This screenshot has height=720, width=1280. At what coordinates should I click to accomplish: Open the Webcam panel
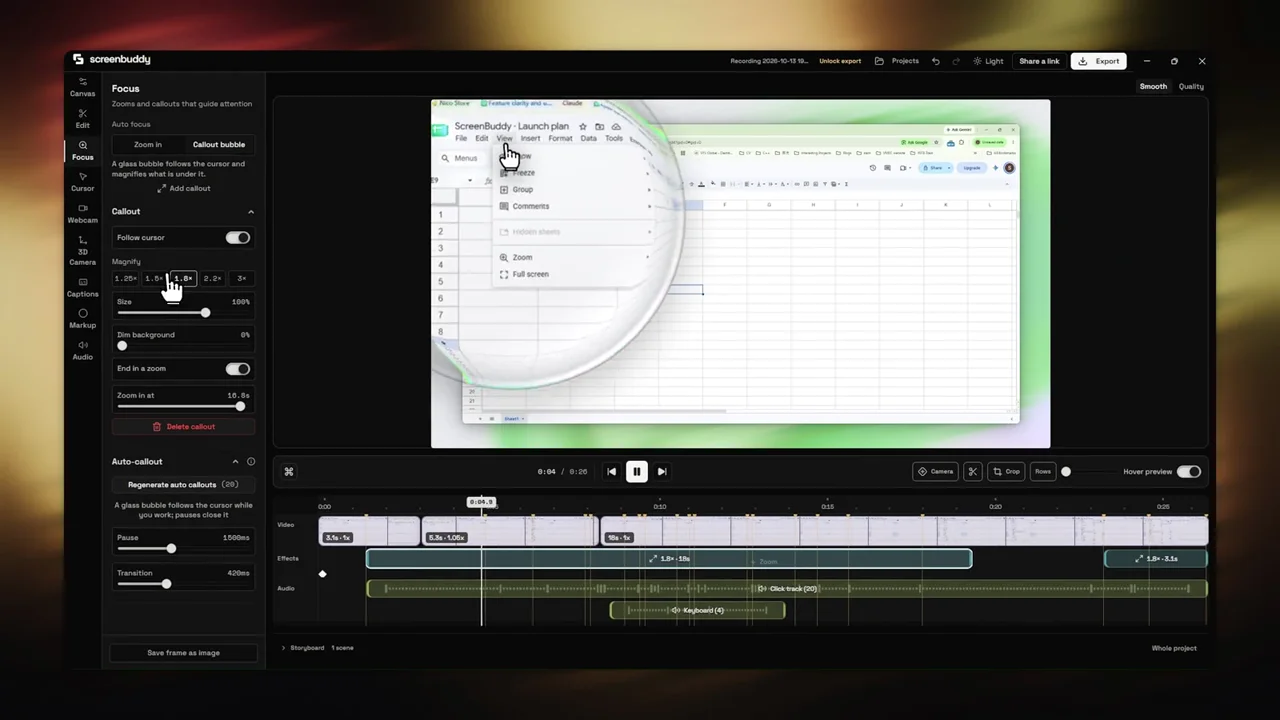(82, 214)
